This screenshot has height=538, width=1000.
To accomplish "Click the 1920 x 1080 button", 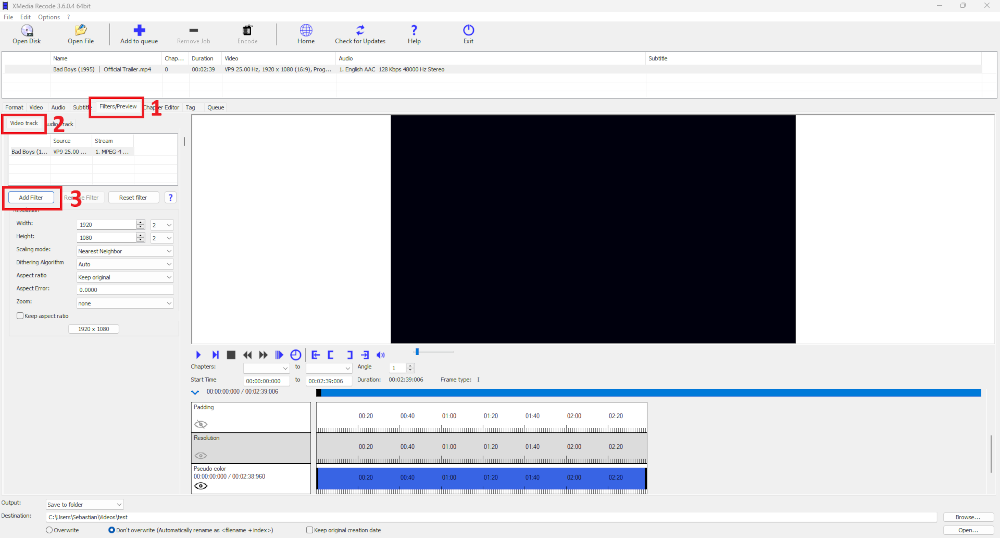I will [94, 329].
